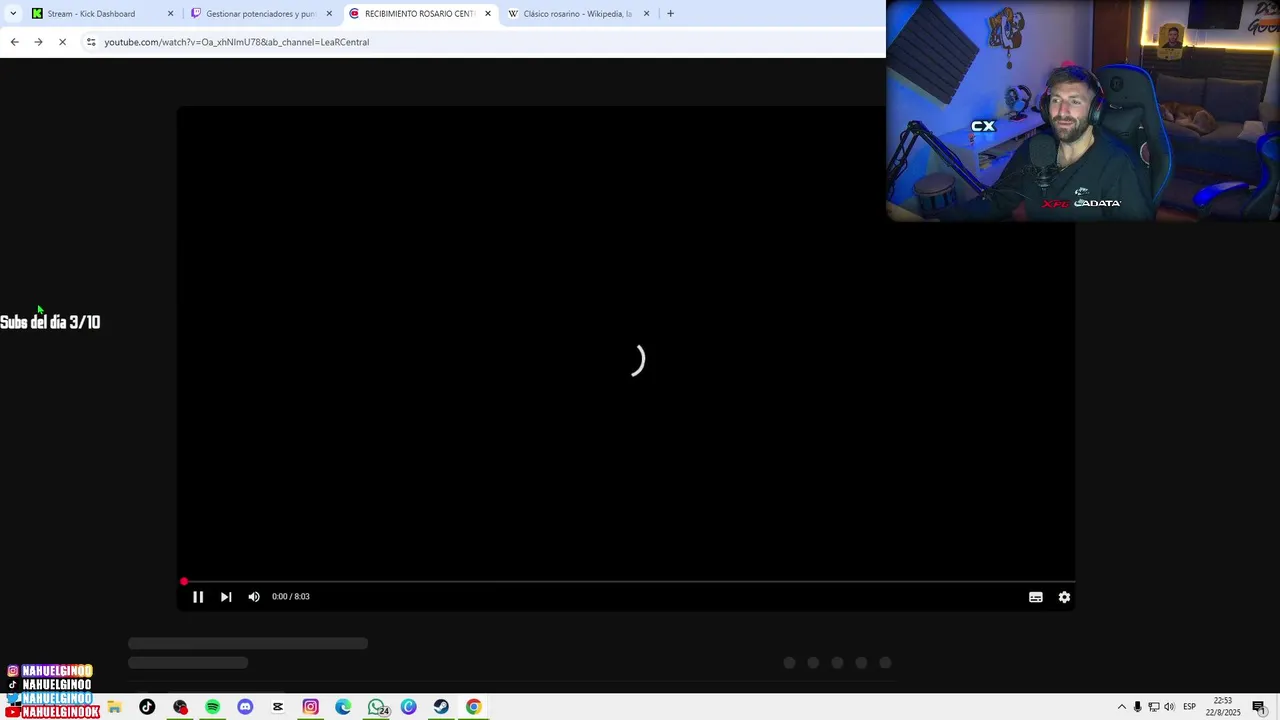
Task: Toggle subtitles on the video player
Action: (1036, 597)
